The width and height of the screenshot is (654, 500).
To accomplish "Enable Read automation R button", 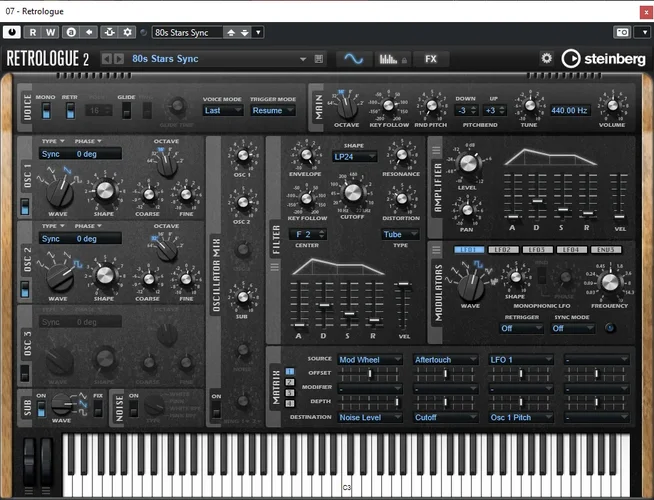I will click(x=32, y=32).
